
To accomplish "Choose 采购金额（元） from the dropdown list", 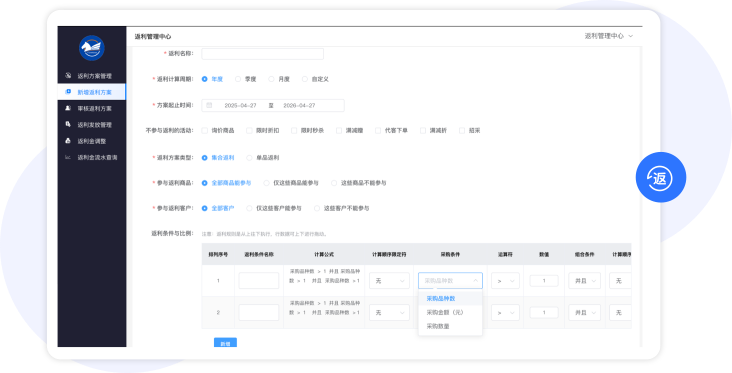I will (450, 312).
